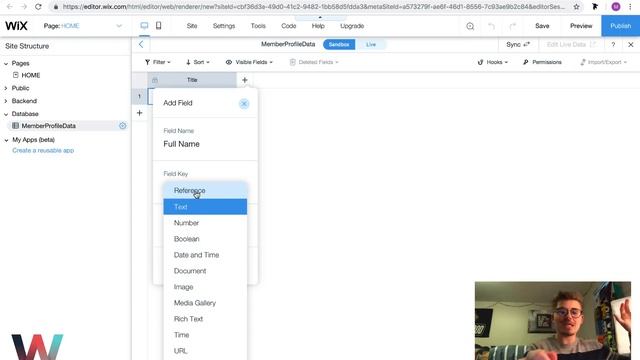Undo the last action
The width and height of the screenshot is (640, 360).
click(491, 26)
